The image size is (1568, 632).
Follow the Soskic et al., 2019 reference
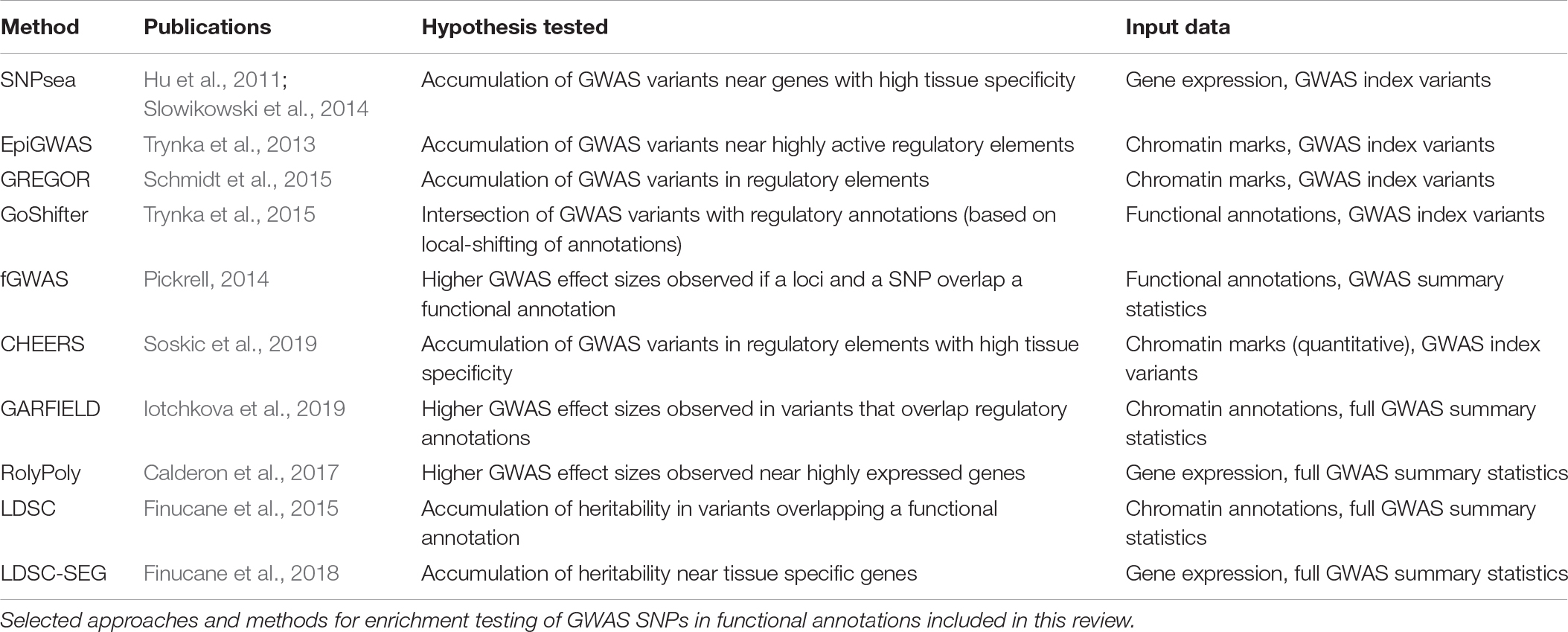pyautogui.click(x=230, y=344)
